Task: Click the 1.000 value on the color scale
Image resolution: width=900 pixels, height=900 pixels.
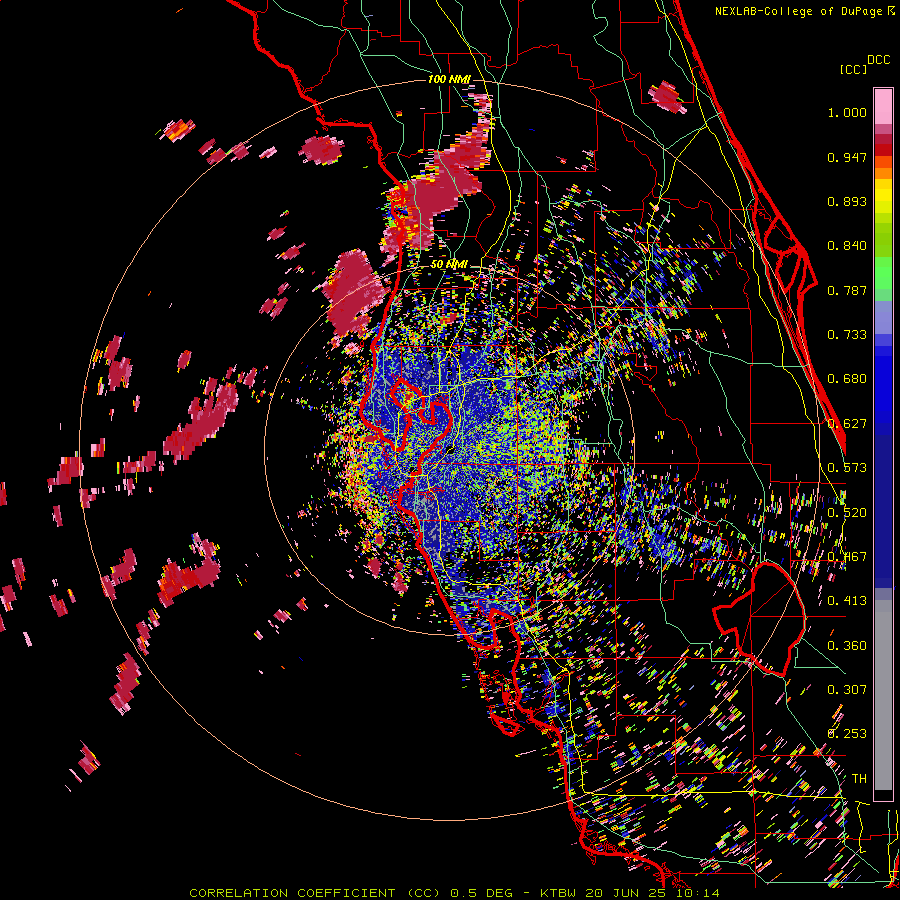Action: tap(847, 112)
